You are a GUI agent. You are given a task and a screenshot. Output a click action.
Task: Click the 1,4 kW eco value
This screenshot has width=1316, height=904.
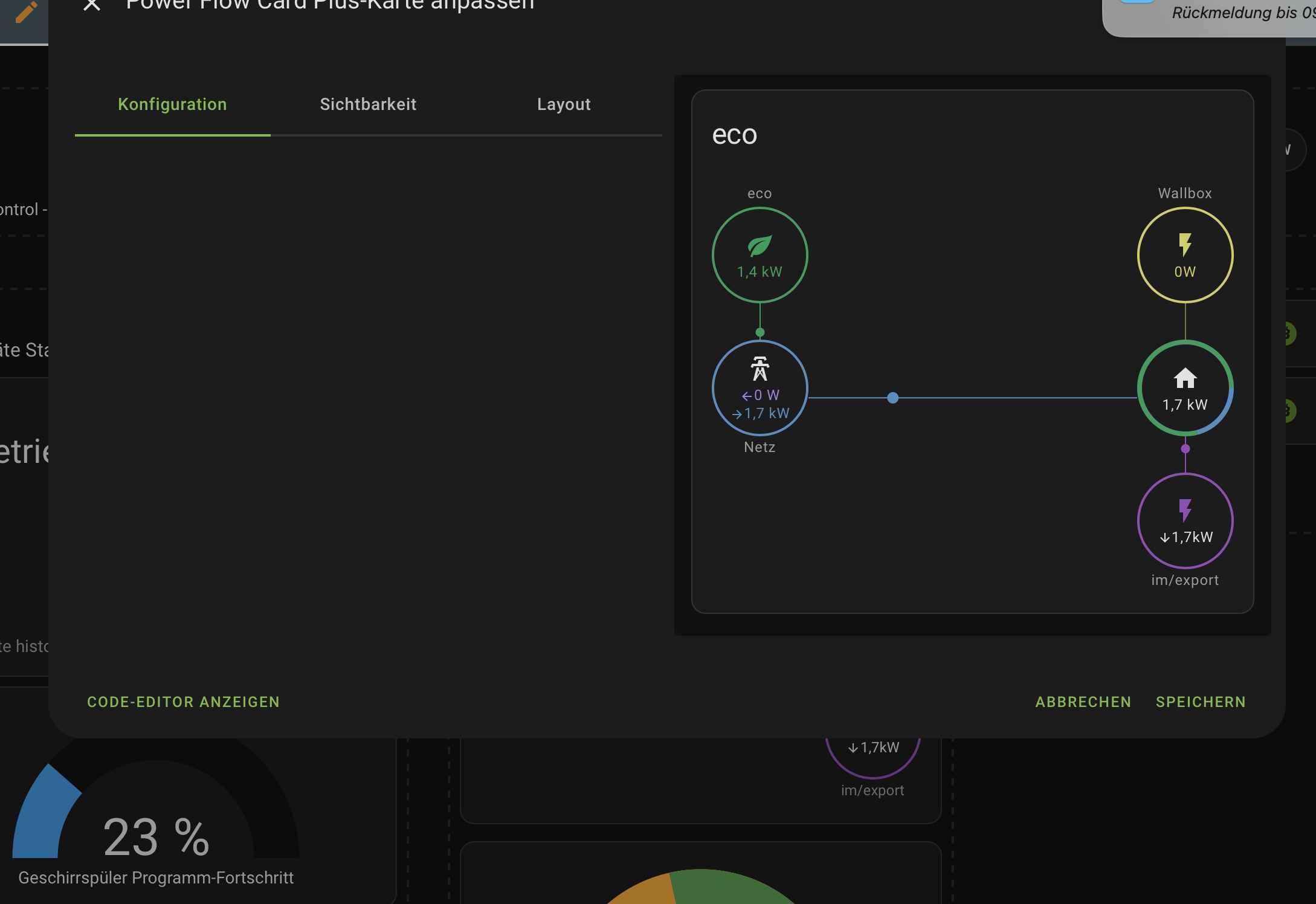[760, 272]
